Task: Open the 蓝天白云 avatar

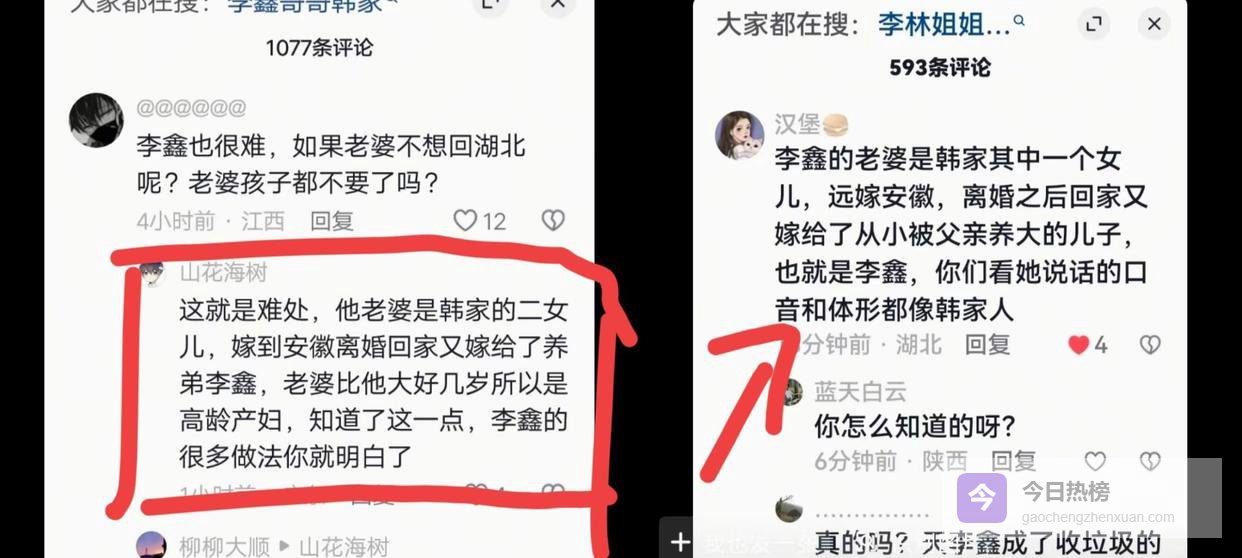Action: [x=790, y=392]
